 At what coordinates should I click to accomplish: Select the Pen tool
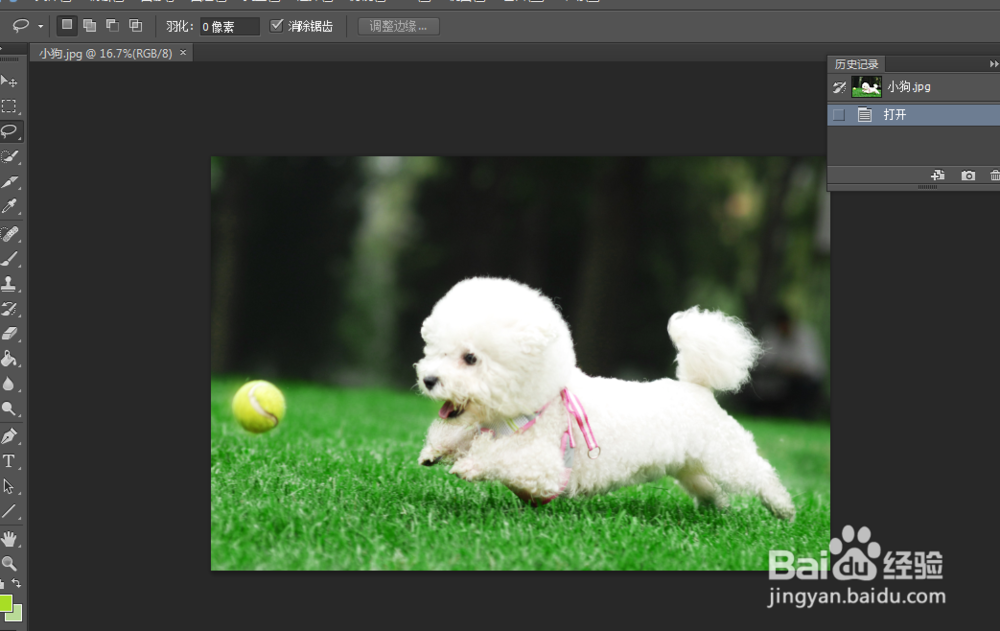click(10, 436)
